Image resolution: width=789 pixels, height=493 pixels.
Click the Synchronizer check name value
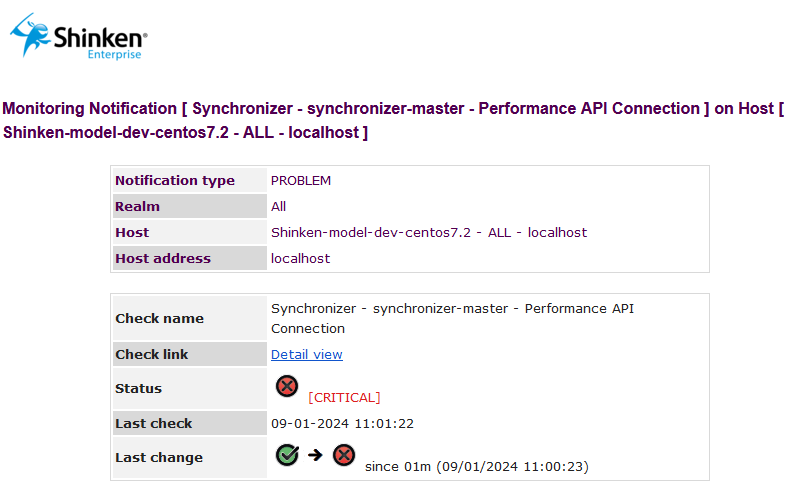point(452,318)
